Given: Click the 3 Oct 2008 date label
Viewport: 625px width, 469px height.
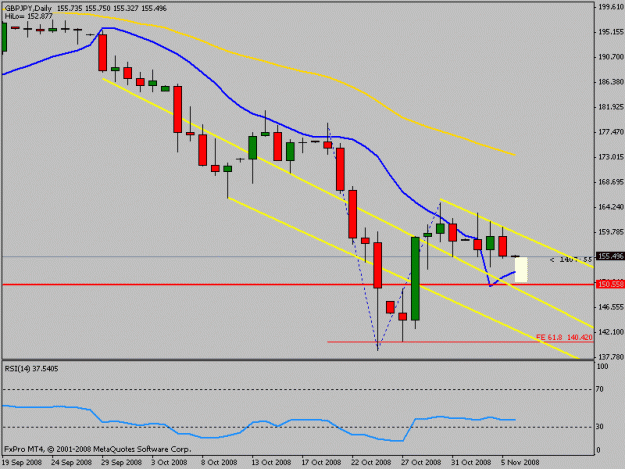Looking at the screenshot, I should click(x=169, y=463).
